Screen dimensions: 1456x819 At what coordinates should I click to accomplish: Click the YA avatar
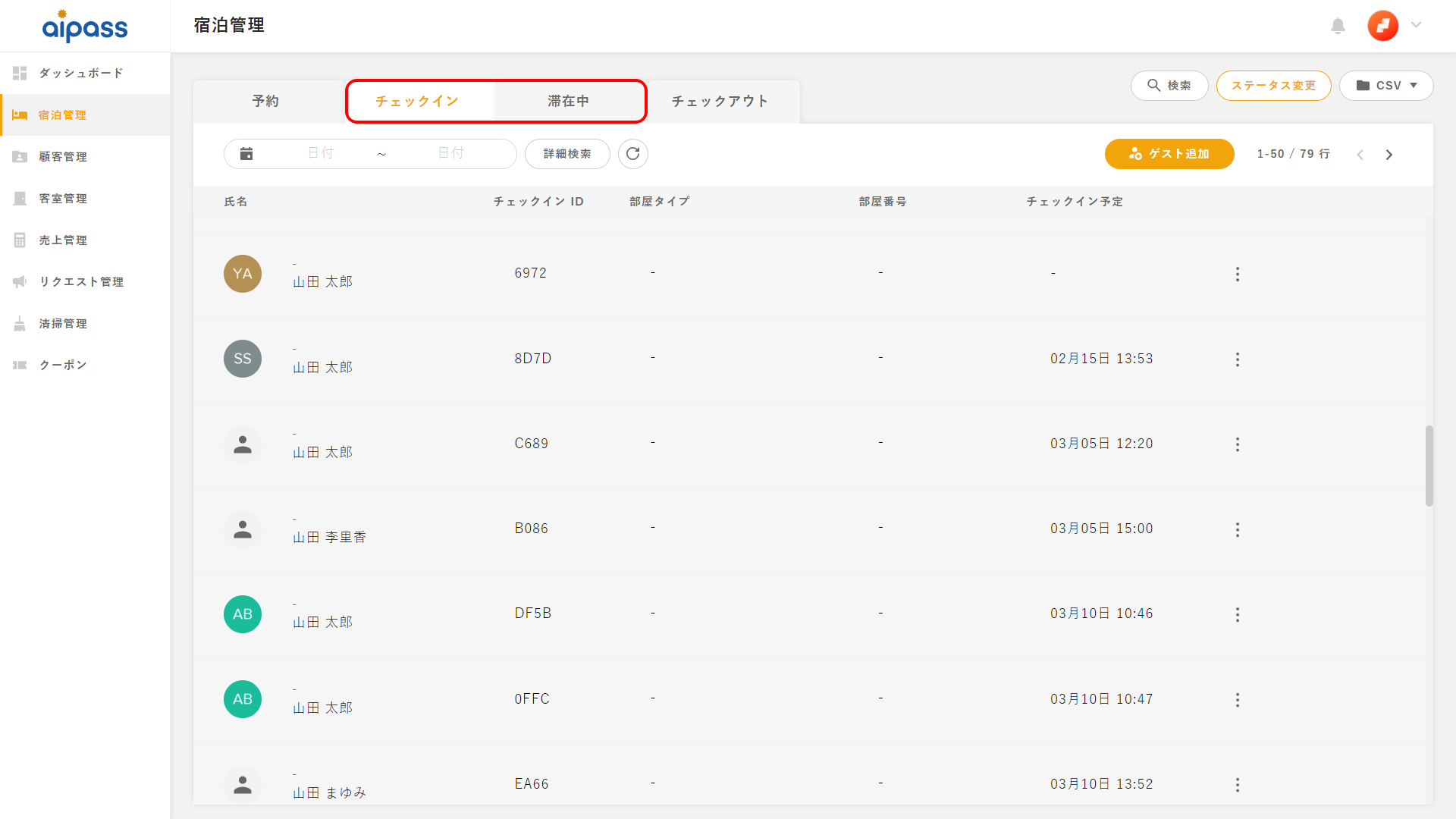tap(243, 274)
